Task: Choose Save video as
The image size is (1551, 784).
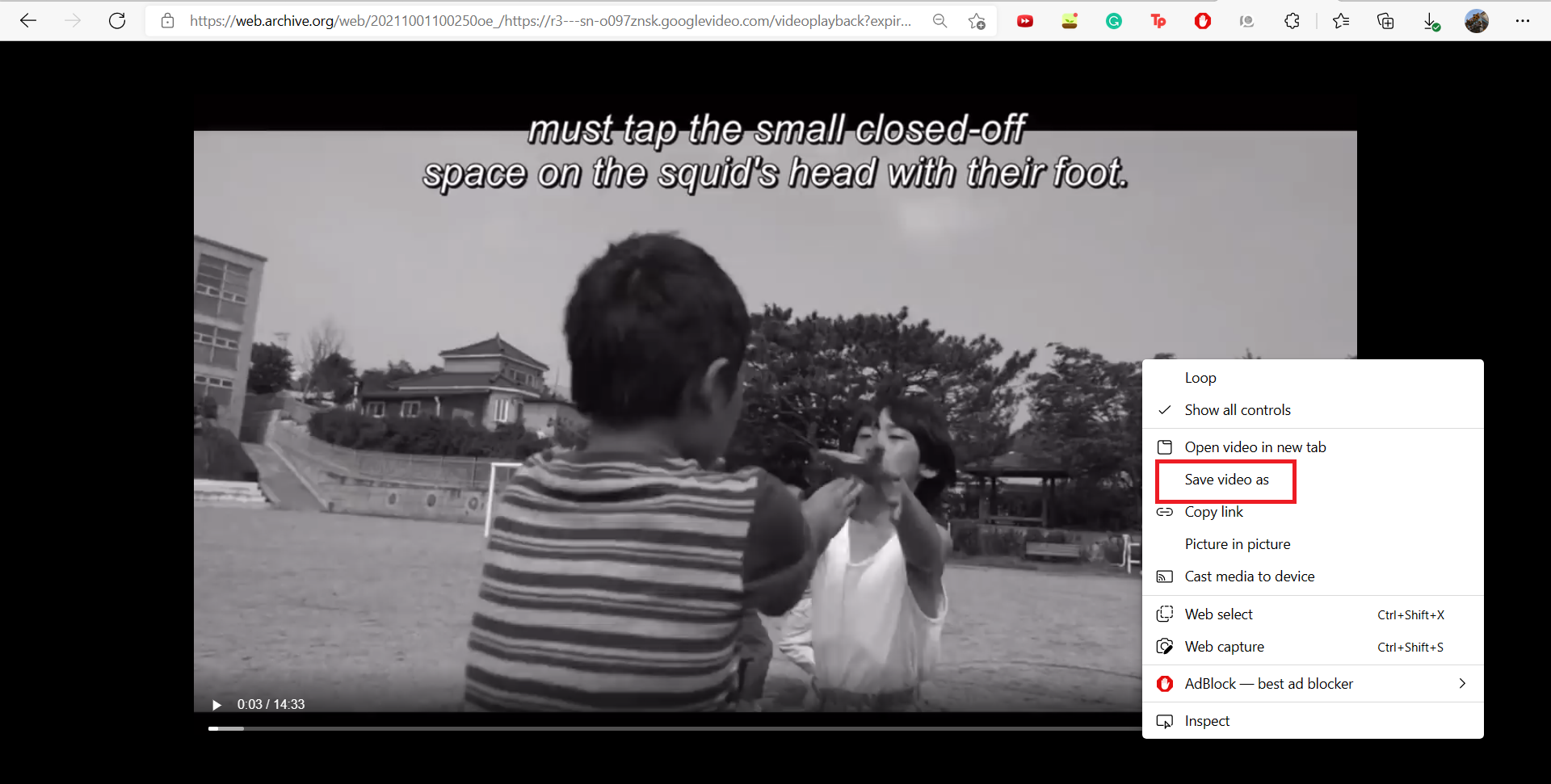Action: coord(1313,480)
